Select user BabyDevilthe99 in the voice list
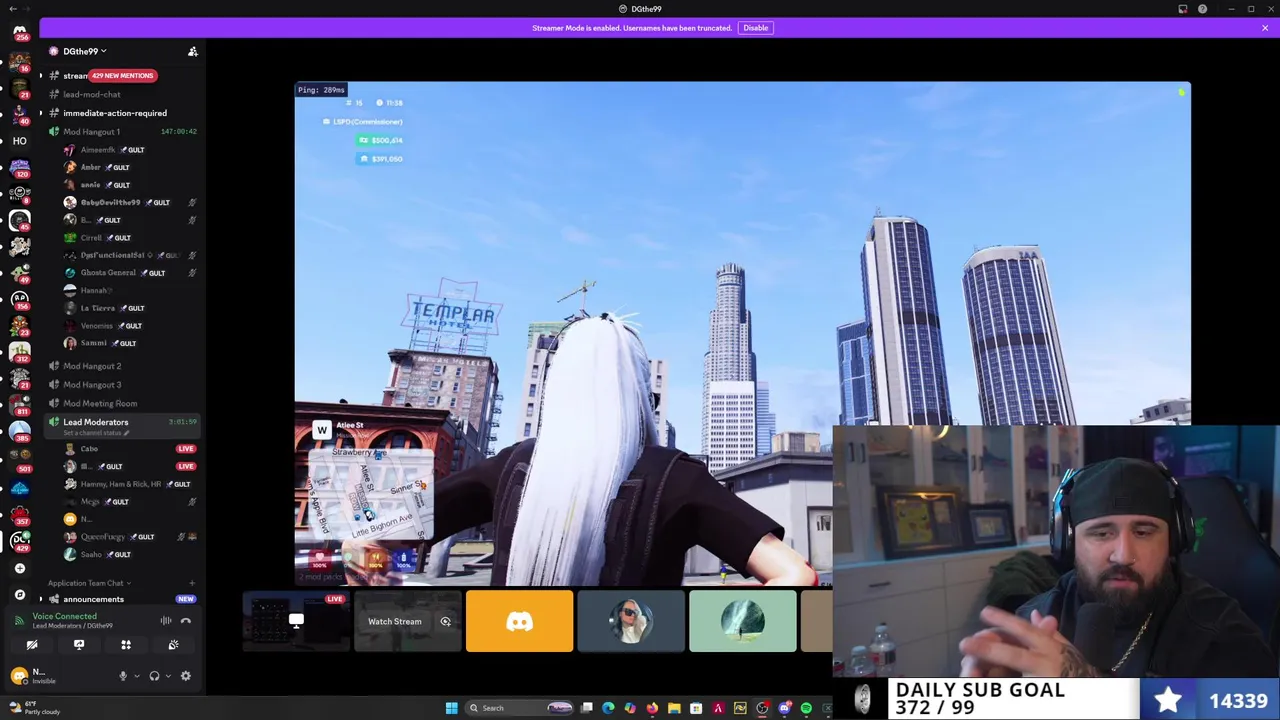This screenshot has width=1280, height=720. tap(110, 202)
